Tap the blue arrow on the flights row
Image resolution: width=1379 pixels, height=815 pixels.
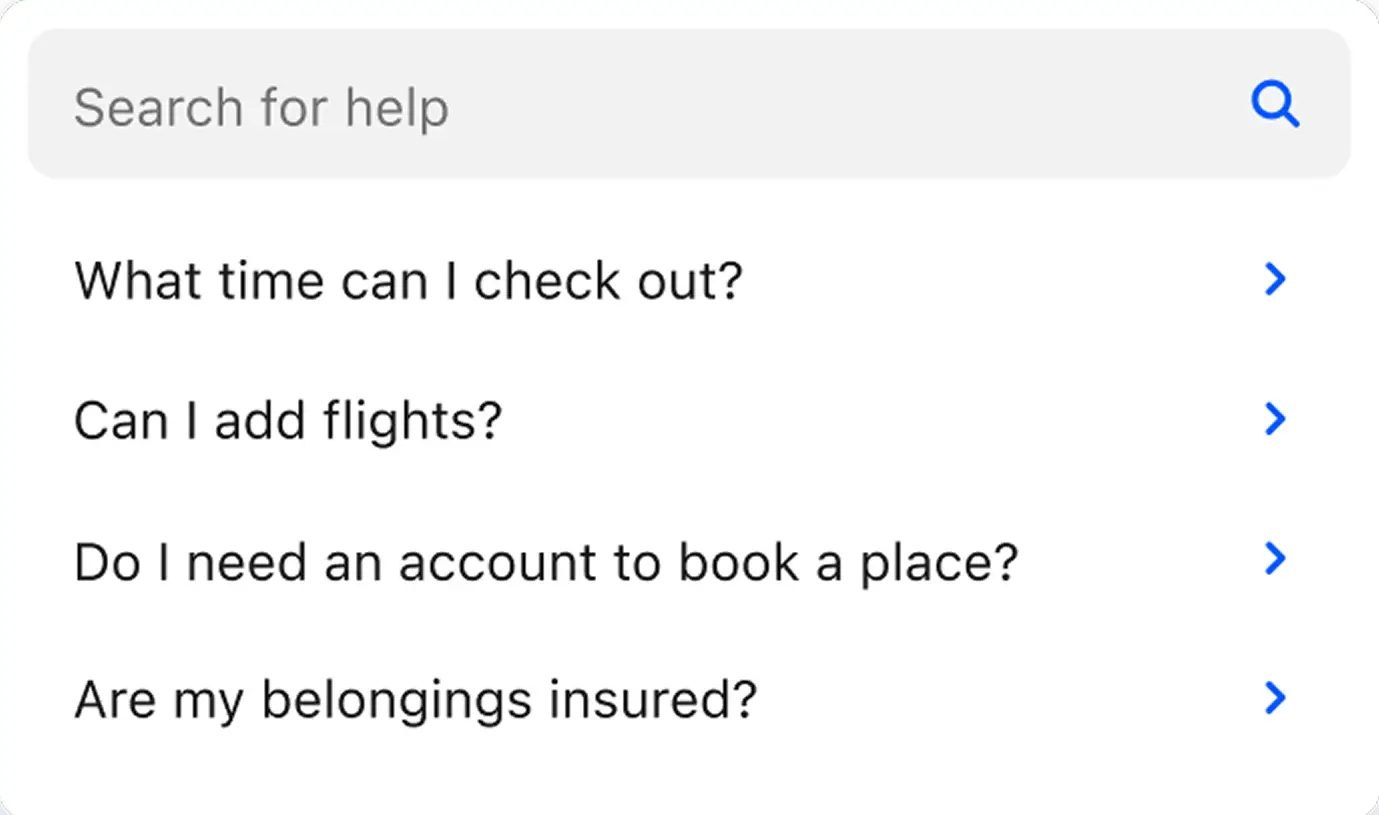(x=1275, y=419)
